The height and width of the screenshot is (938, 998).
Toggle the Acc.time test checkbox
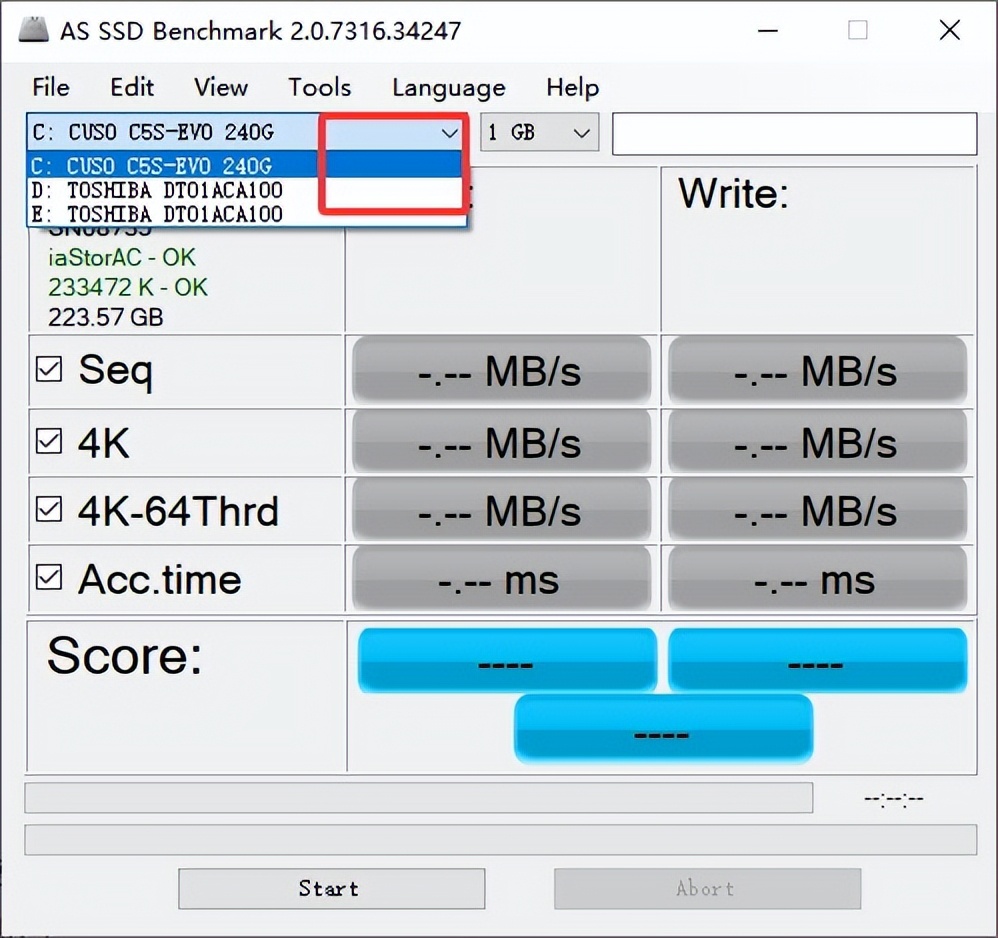48,578
